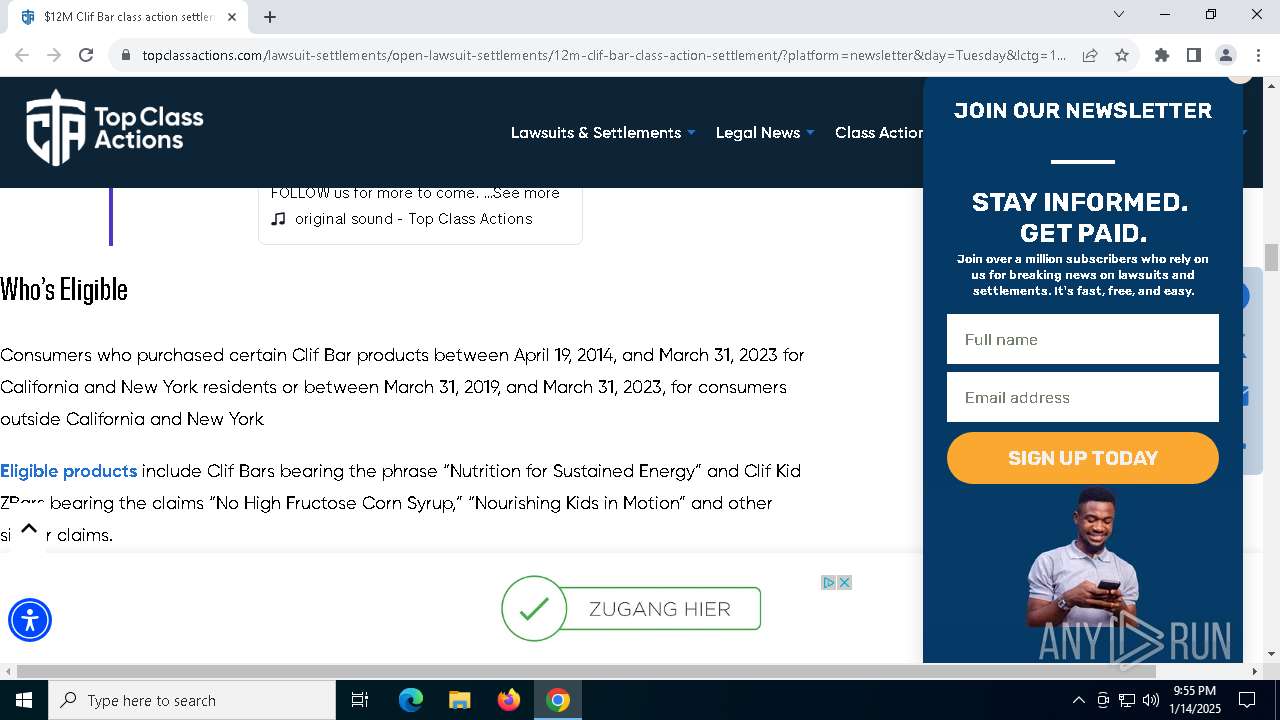Open the accessibility widget icon
1280x720 pixels.
coord(30,620)
